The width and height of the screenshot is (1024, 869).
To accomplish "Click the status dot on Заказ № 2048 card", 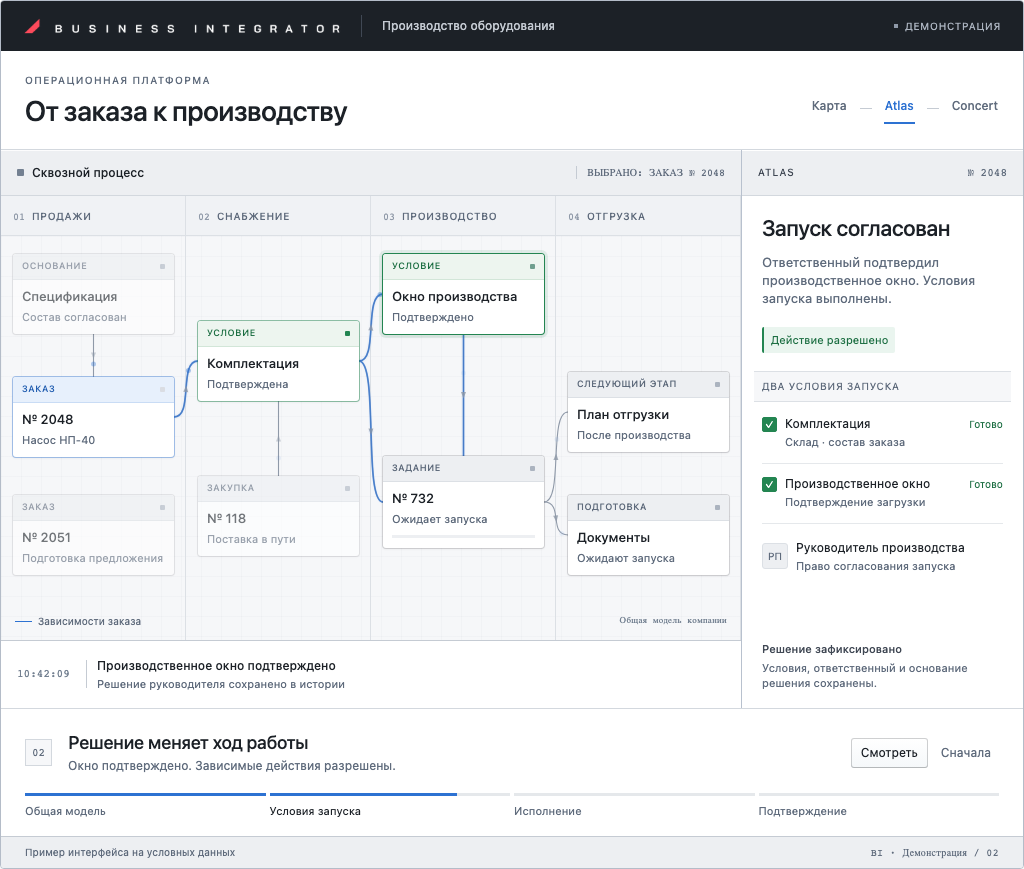I will (163, 390).
